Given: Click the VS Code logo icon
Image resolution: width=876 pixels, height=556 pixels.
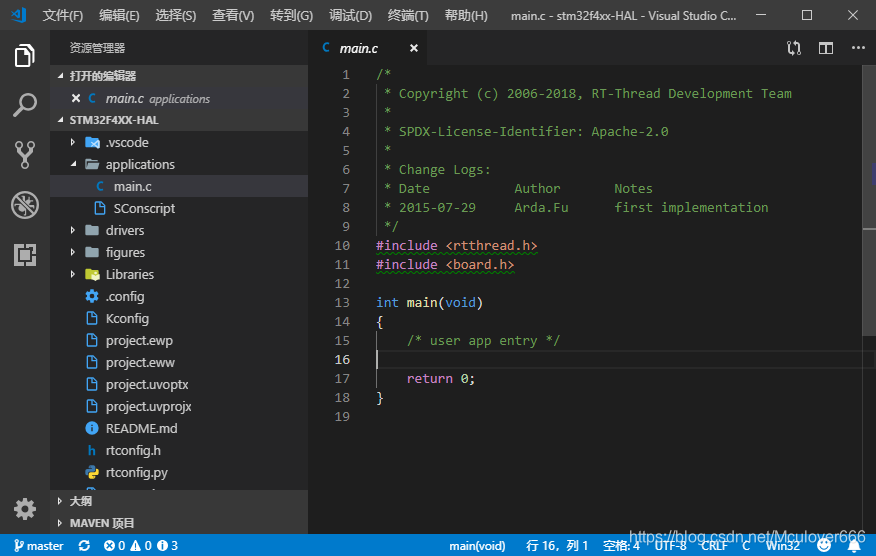Looking at the screenshot, I should tap(18, 15).
